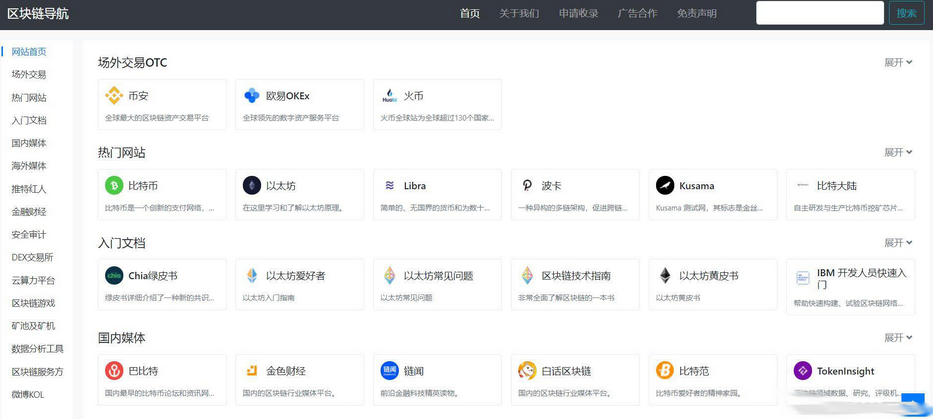Image resolution: width=937 pixels, height=419 pixels.
Task: Click the Huobi (火币) logo icon
Action: [390, 96]
